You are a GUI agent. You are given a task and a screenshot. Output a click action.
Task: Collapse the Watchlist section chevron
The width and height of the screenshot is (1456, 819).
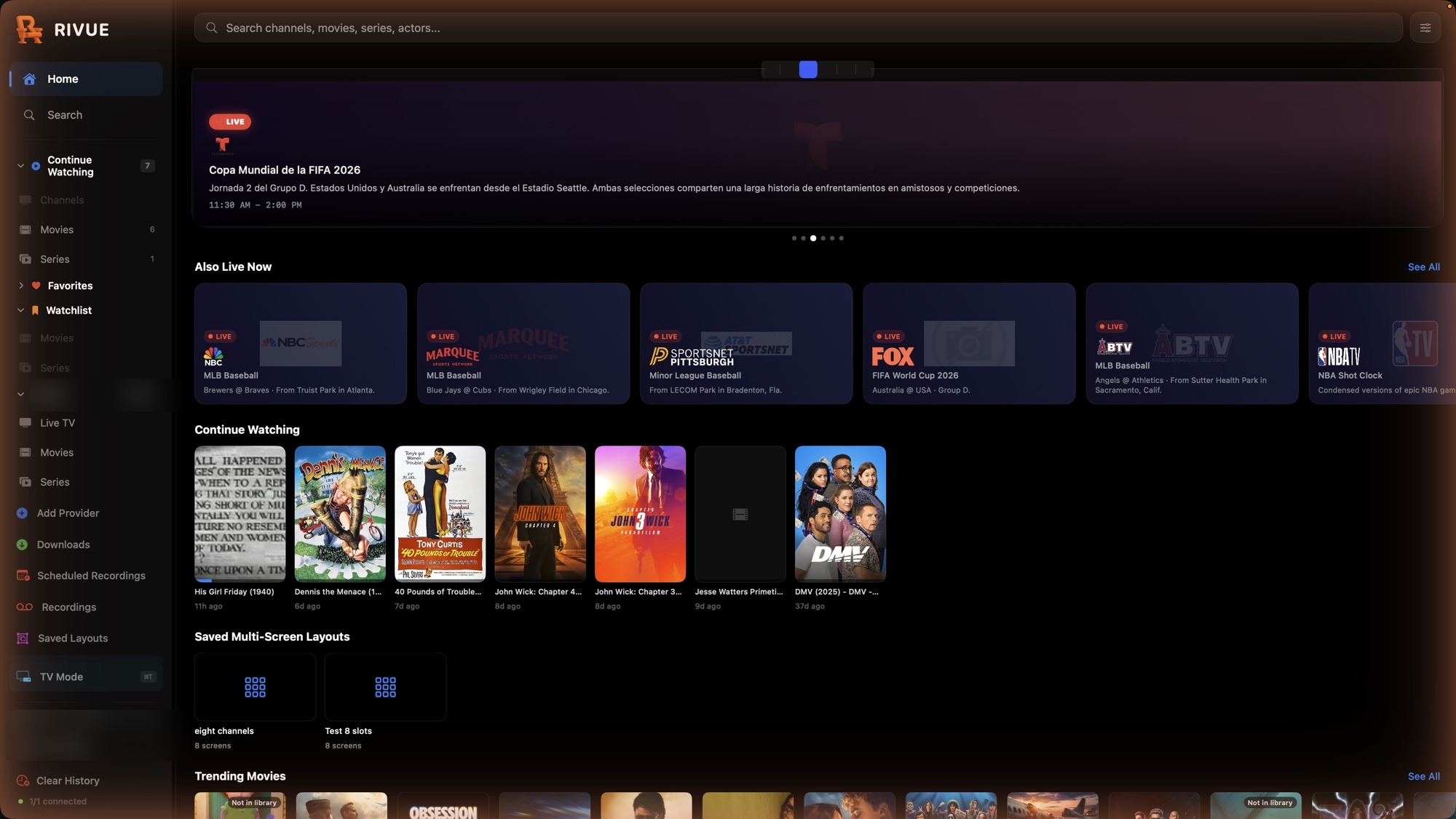point(20,310)
